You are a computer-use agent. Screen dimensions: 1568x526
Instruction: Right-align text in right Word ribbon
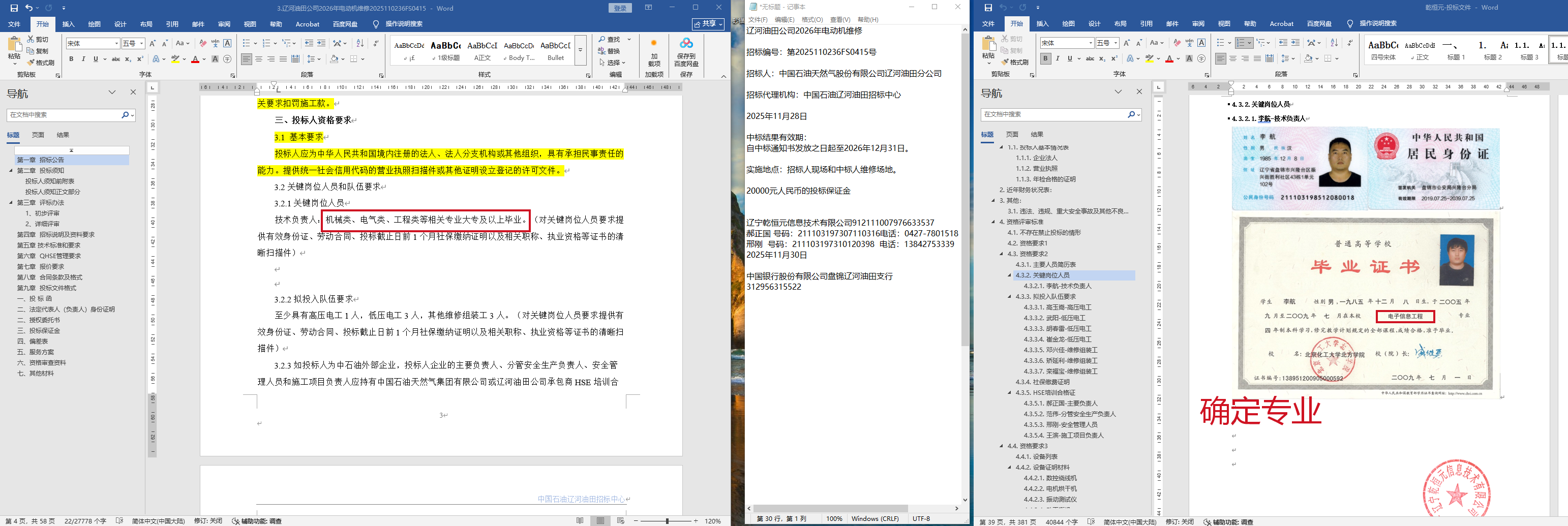point(1245,58)
